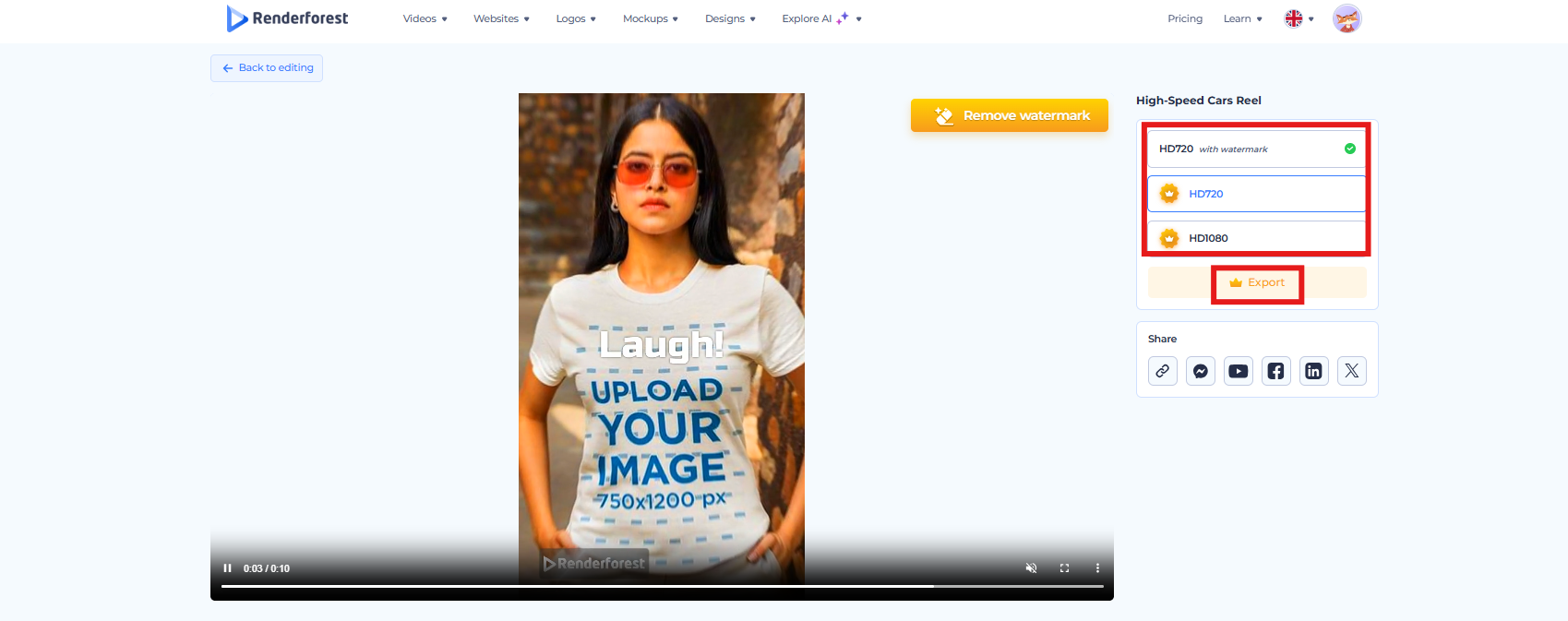
Task: Enter fullscreen video mode
Action: 1065,568
